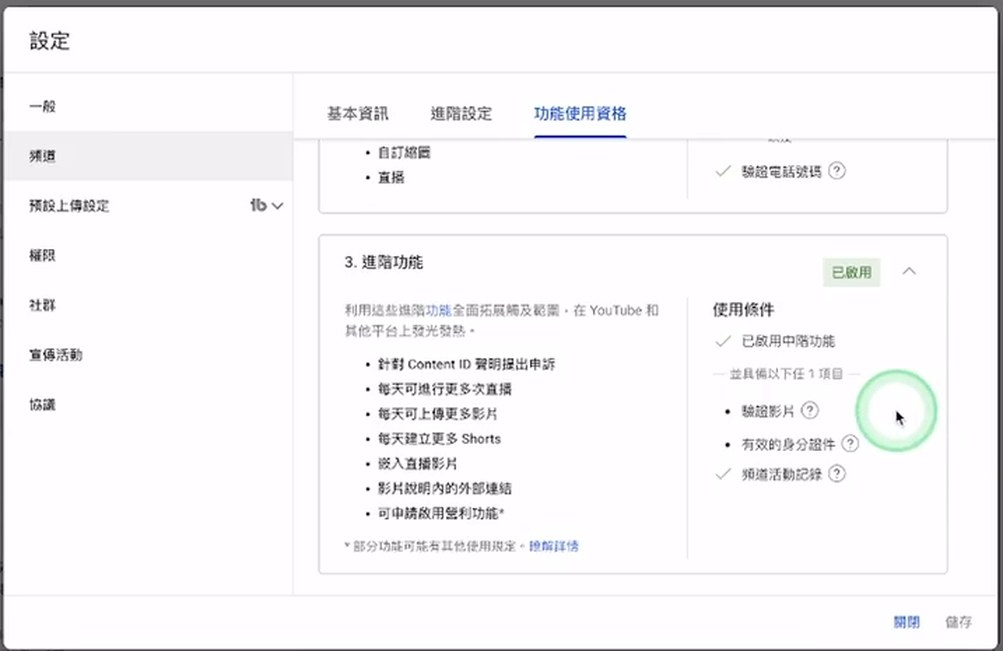The height and width of the screenshot is (651, 1003).
Task: Expand the 預設上傳設定 dropdown chevron
Action: pyautogui.click(x=277, y=206)
